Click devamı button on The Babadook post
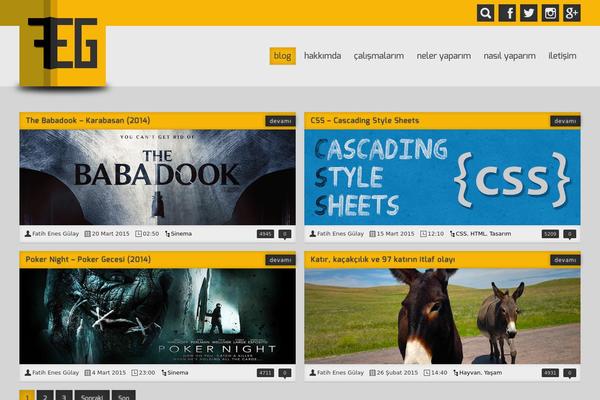 click(x=280, y=121)
